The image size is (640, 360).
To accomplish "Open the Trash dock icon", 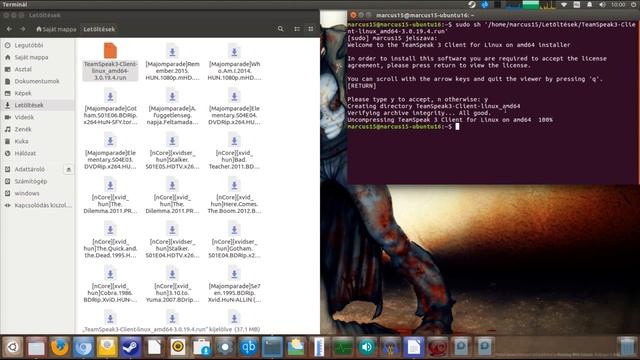I will (627, 347).
